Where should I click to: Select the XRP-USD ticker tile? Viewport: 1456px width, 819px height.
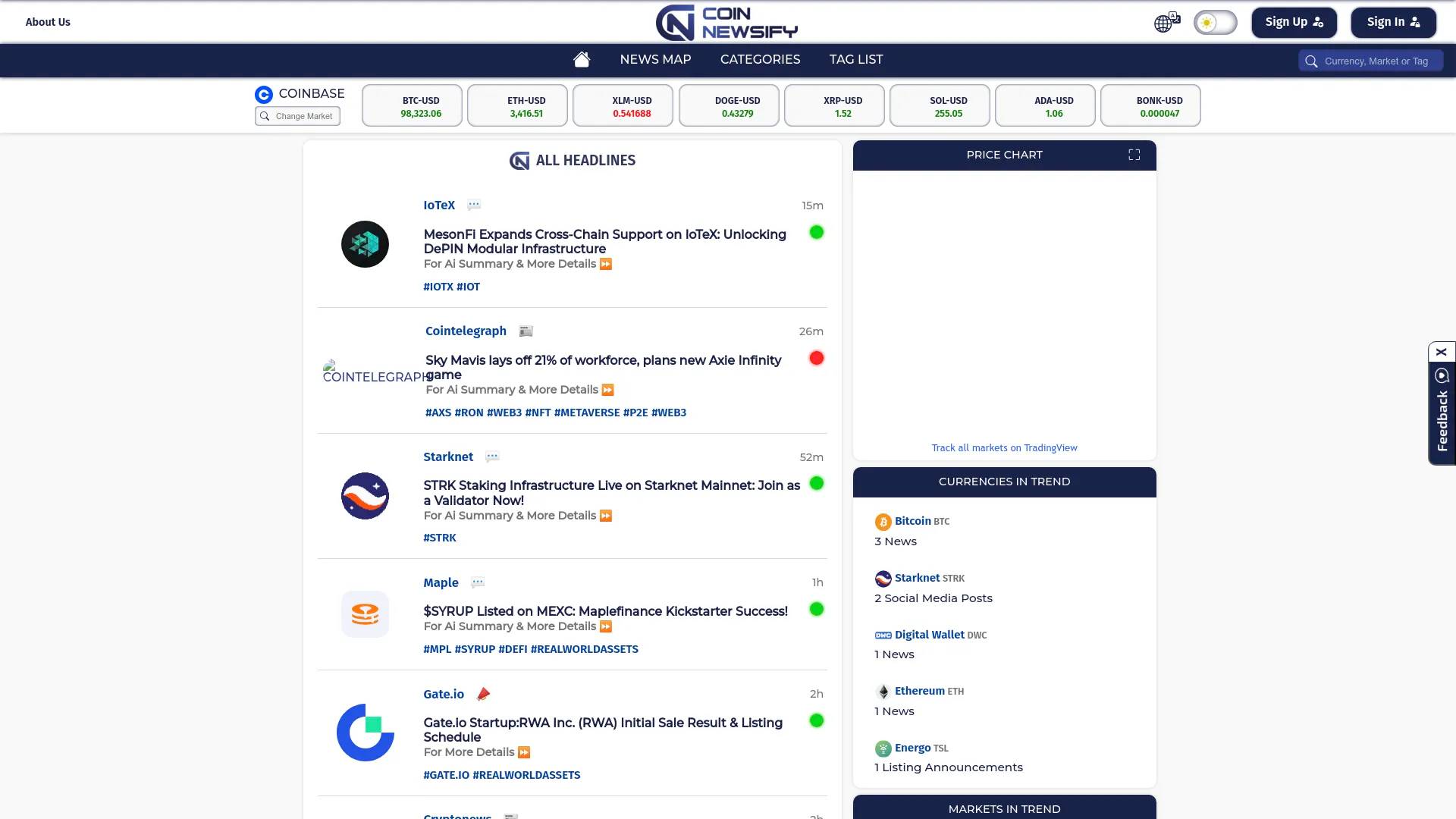[x=834, y=105]
